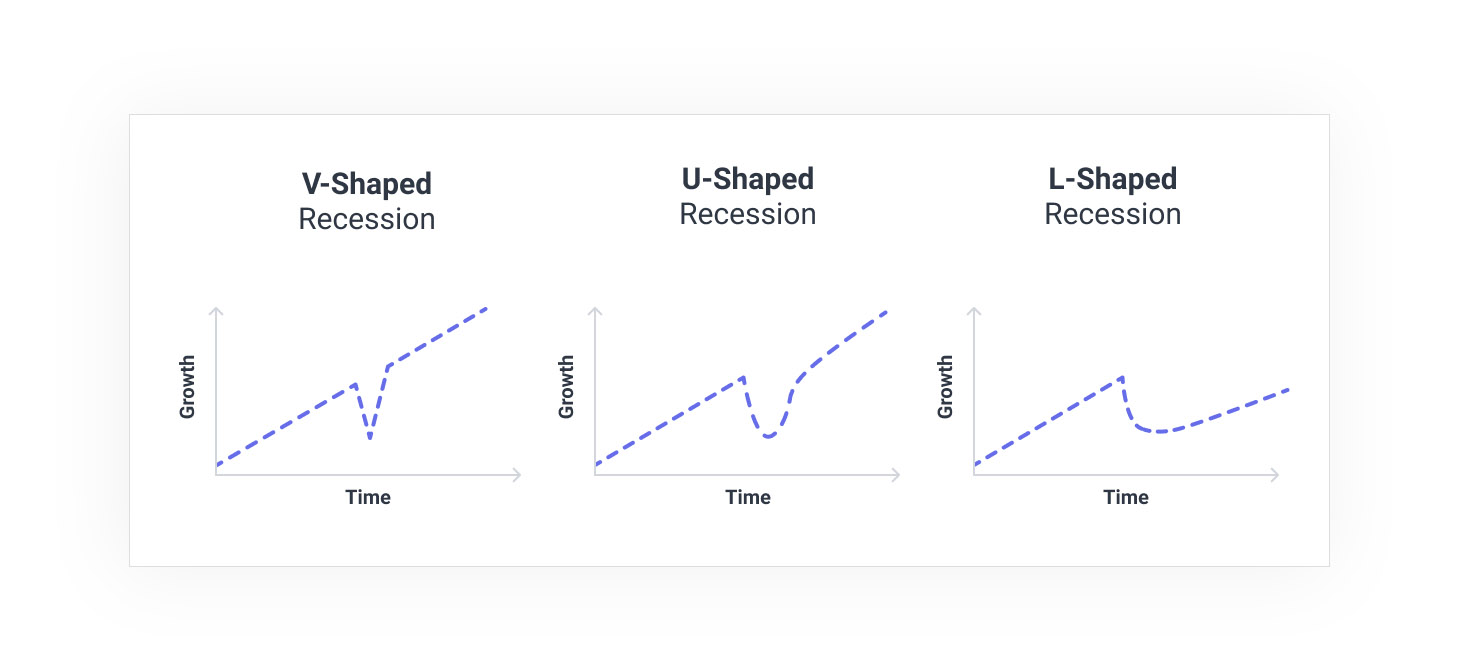Select the Recession subtitle under U-Shaped
This screenshot has width=1460, height=670.
click(747, 214)
